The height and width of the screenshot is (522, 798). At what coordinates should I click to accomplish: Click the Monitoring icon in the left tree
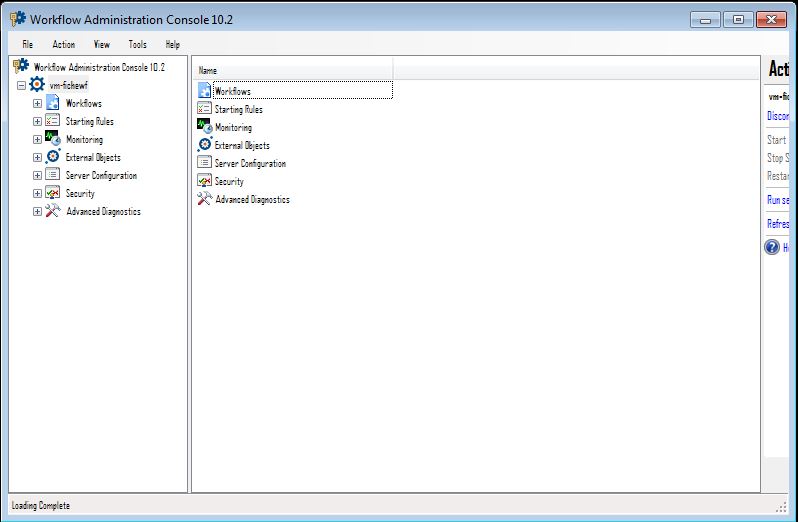(53, 139)
